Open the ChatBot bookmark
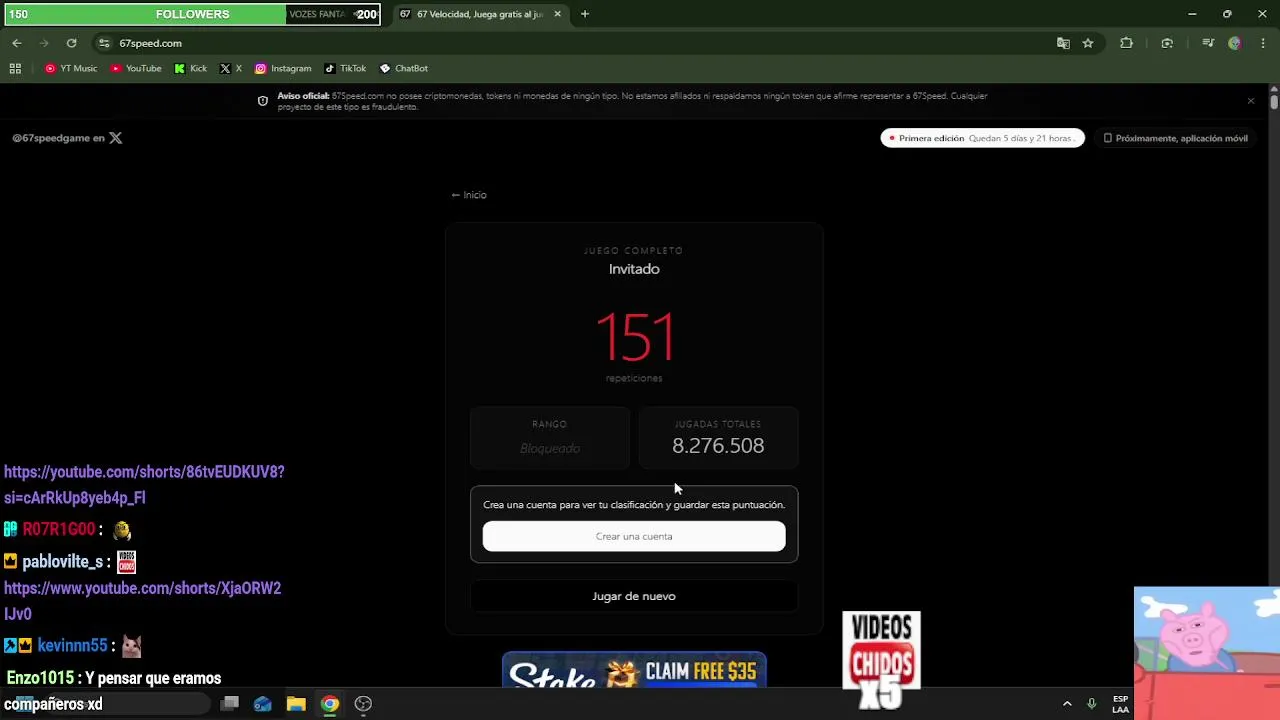1280x720 pixels. pos(404,68)
